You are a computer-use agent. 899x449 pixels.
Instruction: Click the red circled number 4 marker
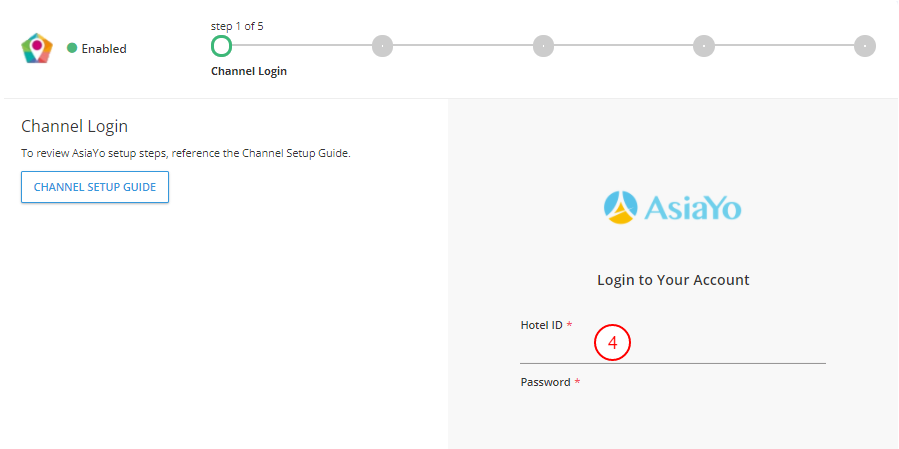(612, 342)
